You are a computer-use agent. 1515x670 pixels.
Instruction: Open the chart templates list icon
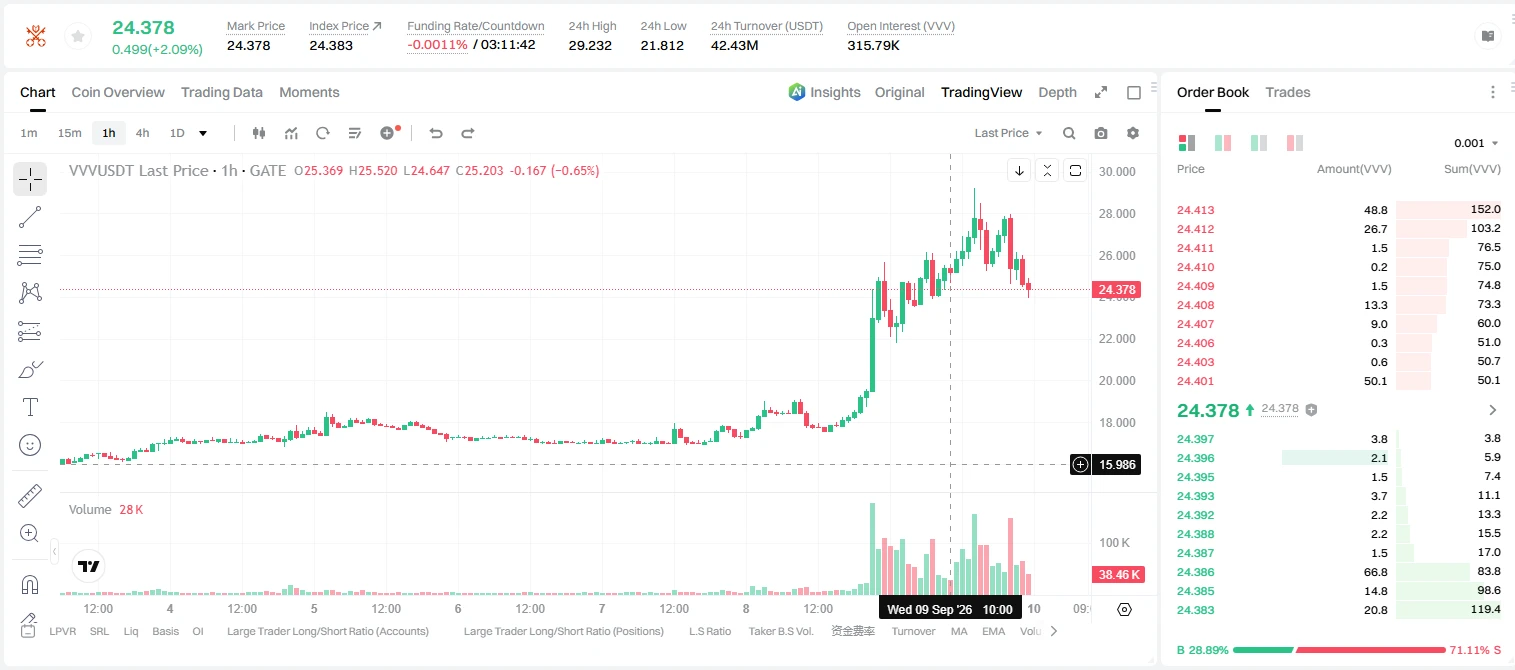click(355, 133)
